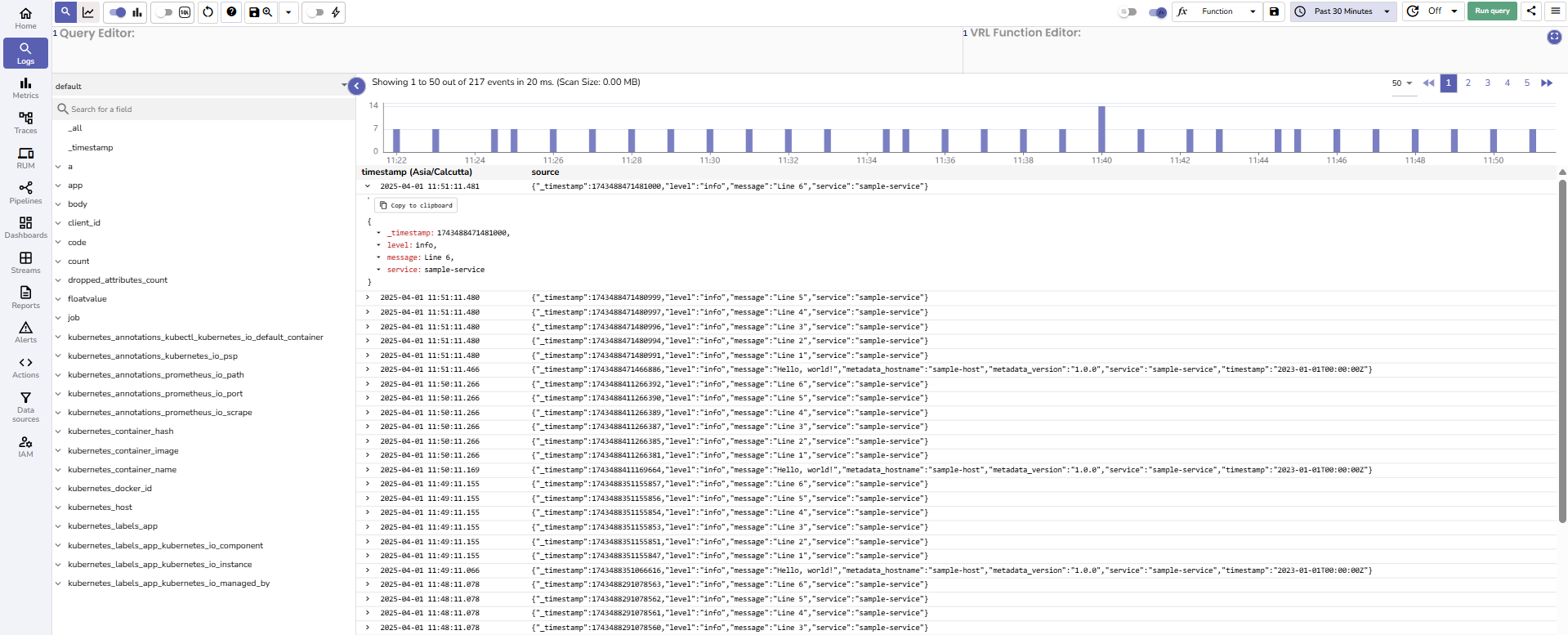This screenshot has width=1568, height=635.
Task: Open the rows per page dropdown
Action: pyautogui.click(x=1402, y=83)
